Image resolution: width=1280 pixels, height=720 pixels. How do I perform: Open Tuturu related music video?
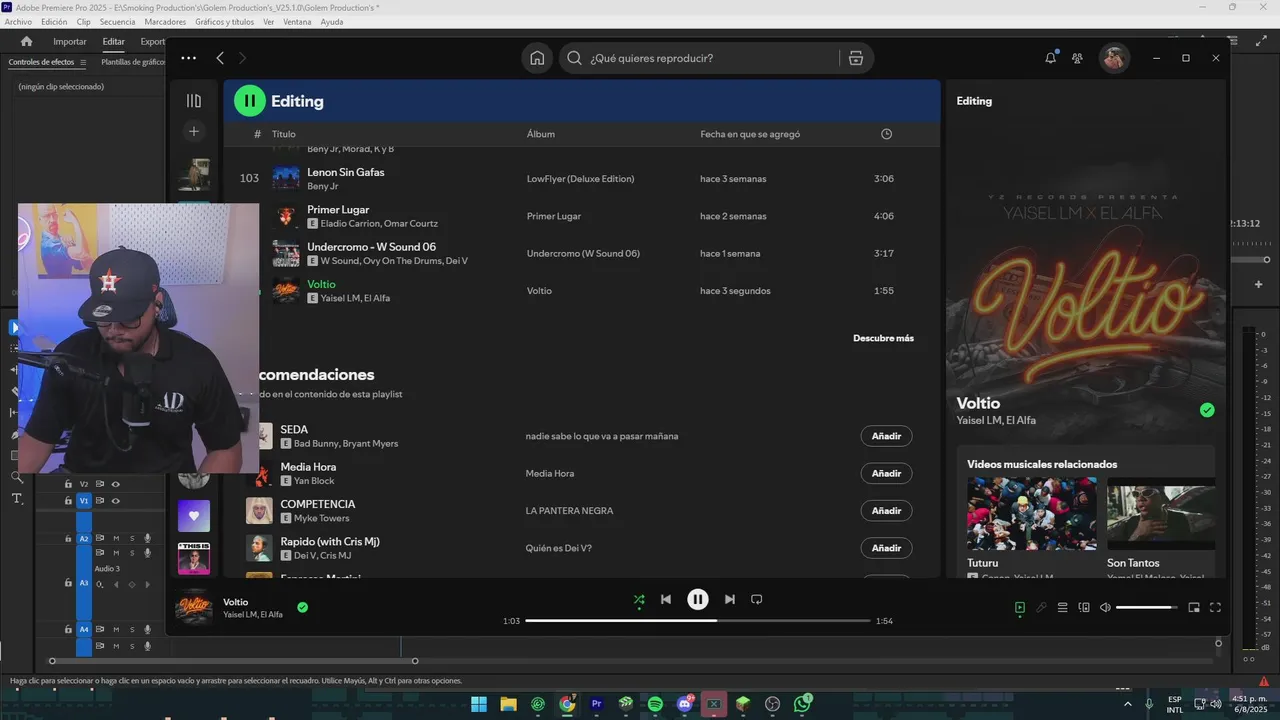click(1031, 514)
